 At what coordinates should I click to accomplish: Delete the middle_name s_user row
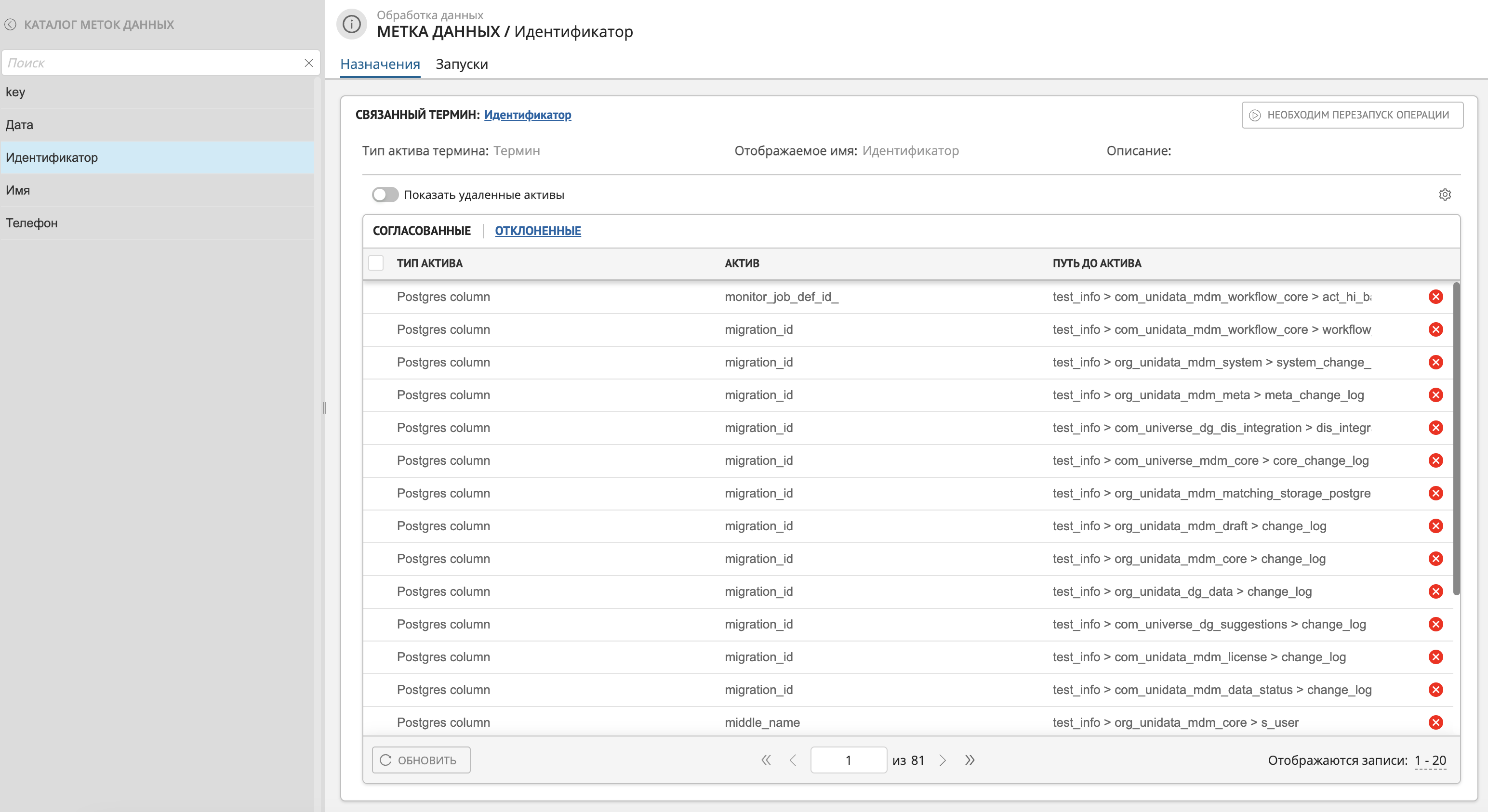1435,722
